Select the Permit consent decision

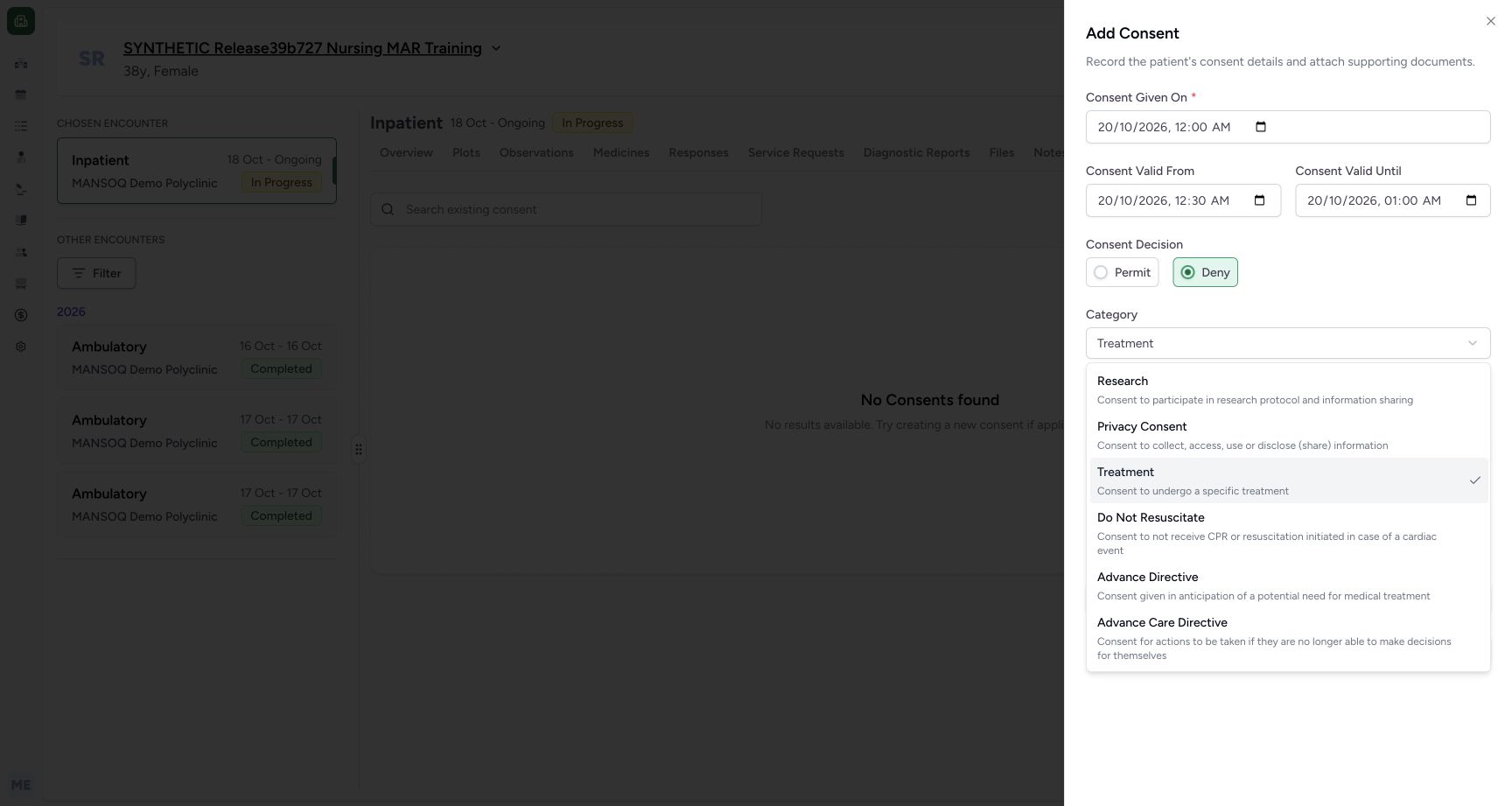pyautogui.click(x=1122, y=272)
